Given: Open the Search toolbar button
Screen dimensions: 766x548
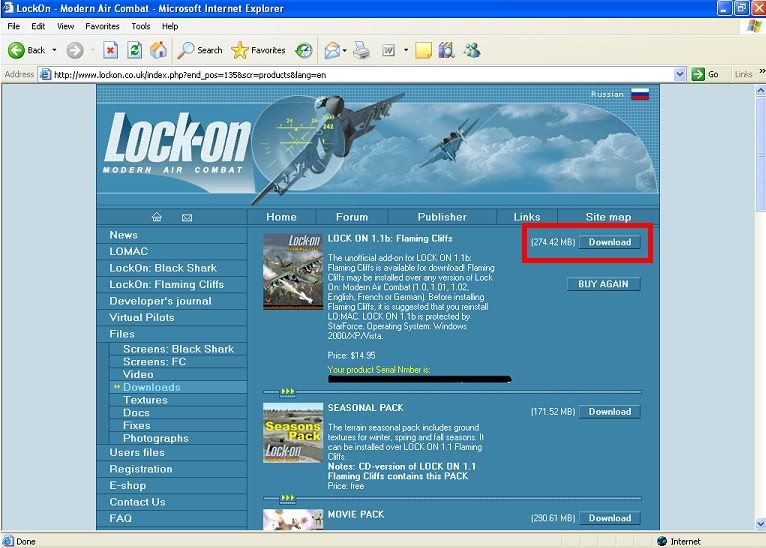Looking at the screenshot, I should coord(200,50).
